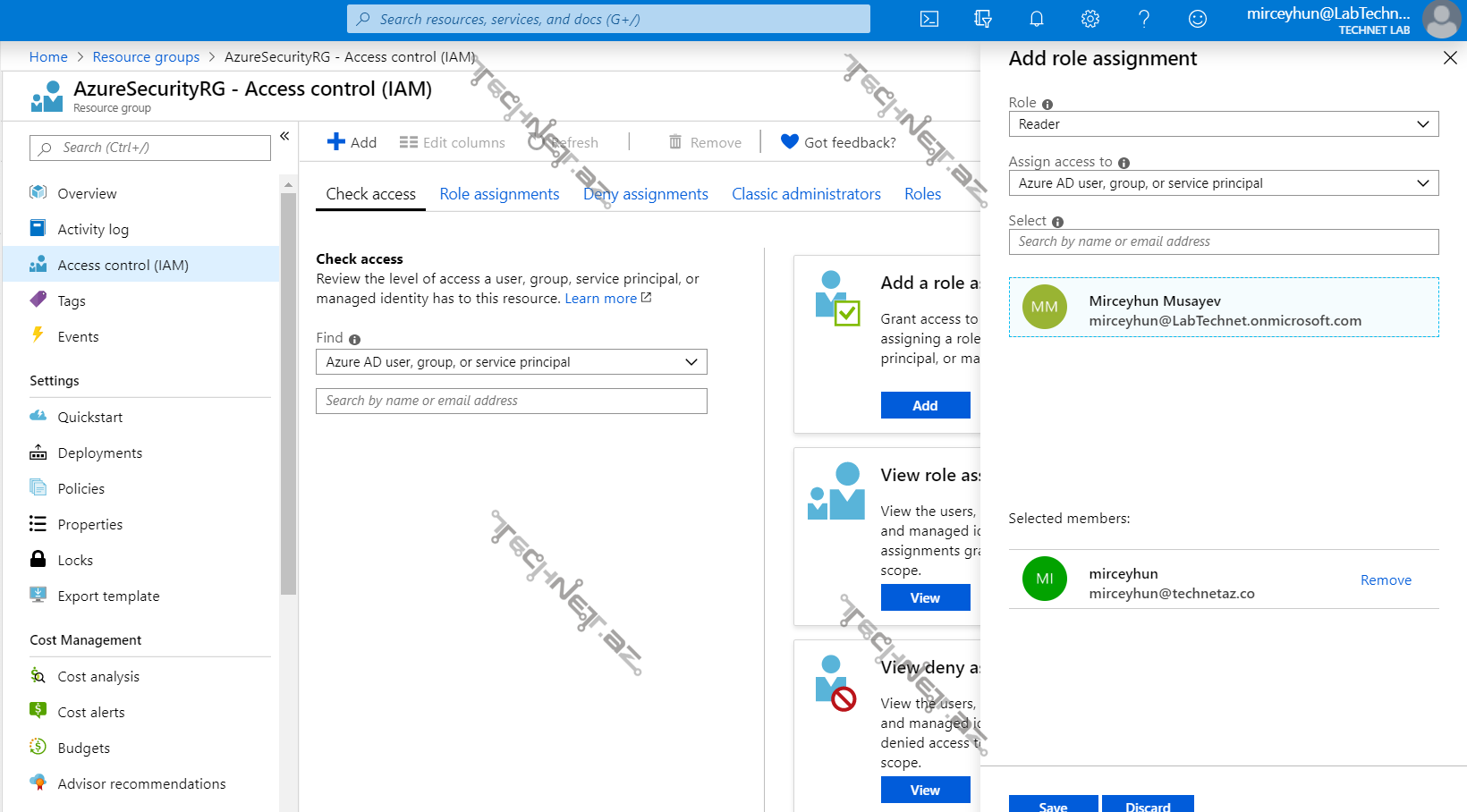The image size is (1467, 812).
Task: Remove the selected member mirceyhun
Action: point(1386,580)
